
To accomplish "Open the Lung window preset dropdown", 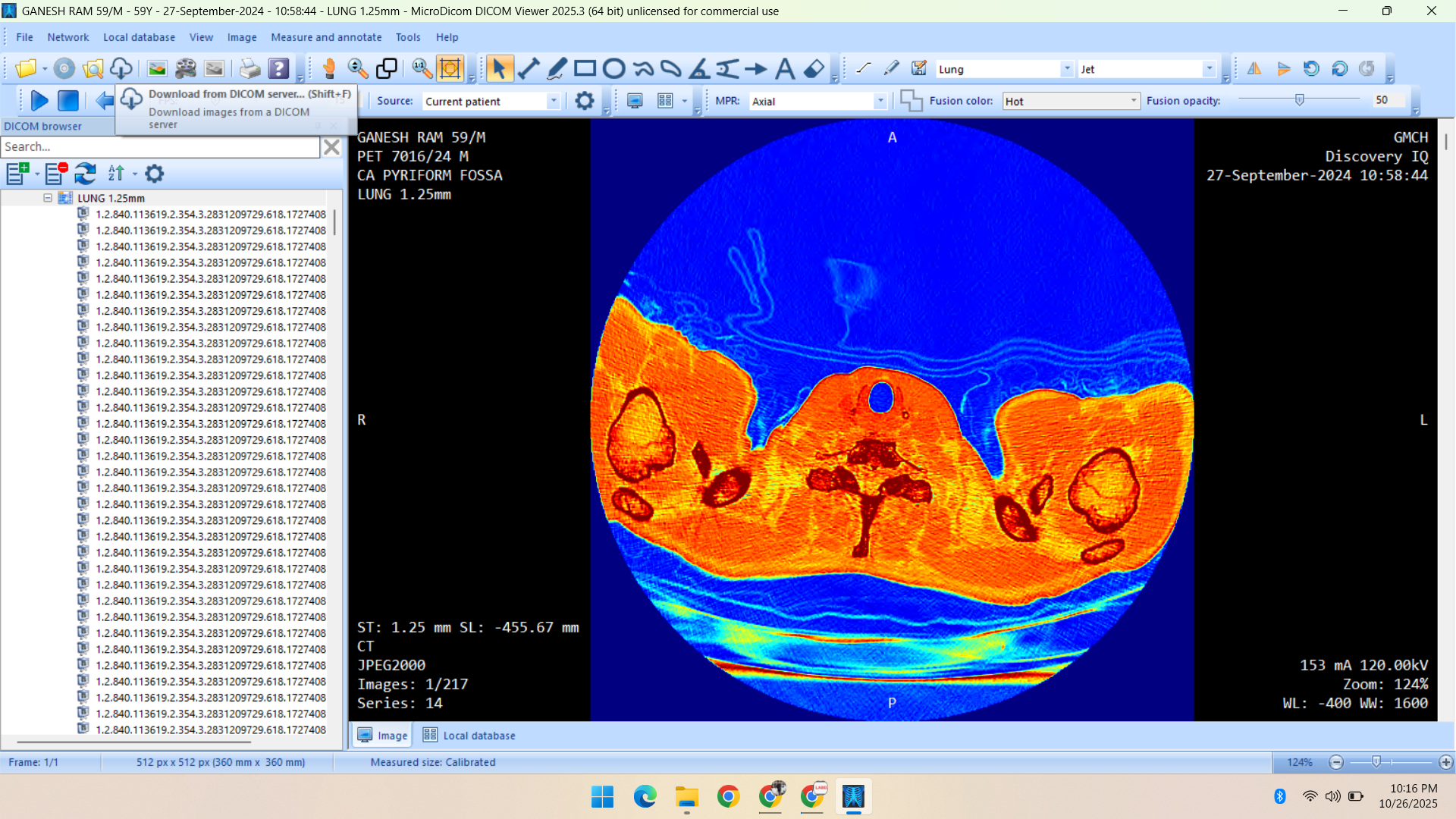I will (1067, 69).
